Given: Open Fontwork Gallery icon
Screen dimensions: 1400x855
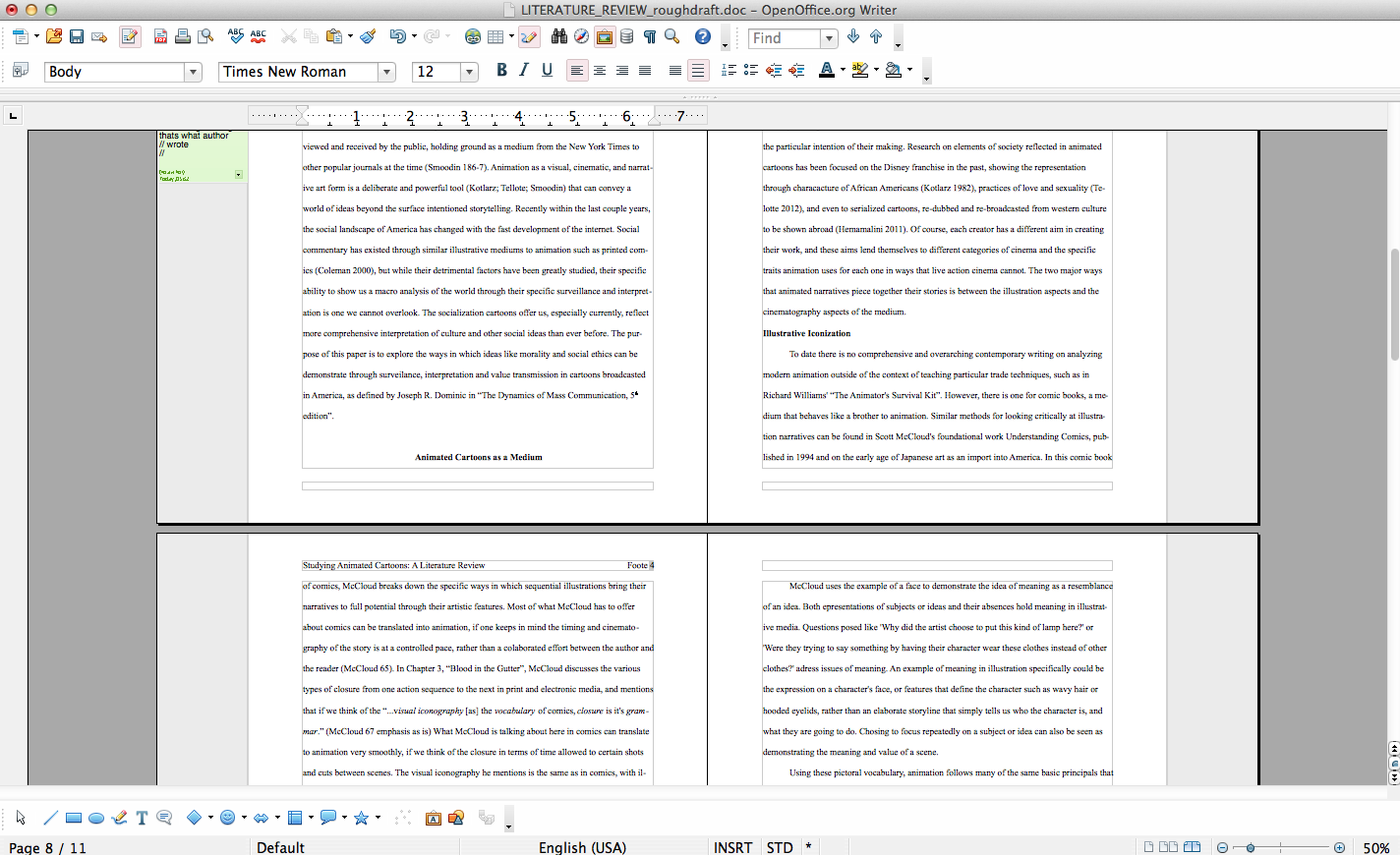Looking at the screenshot, I should point(434,818).
